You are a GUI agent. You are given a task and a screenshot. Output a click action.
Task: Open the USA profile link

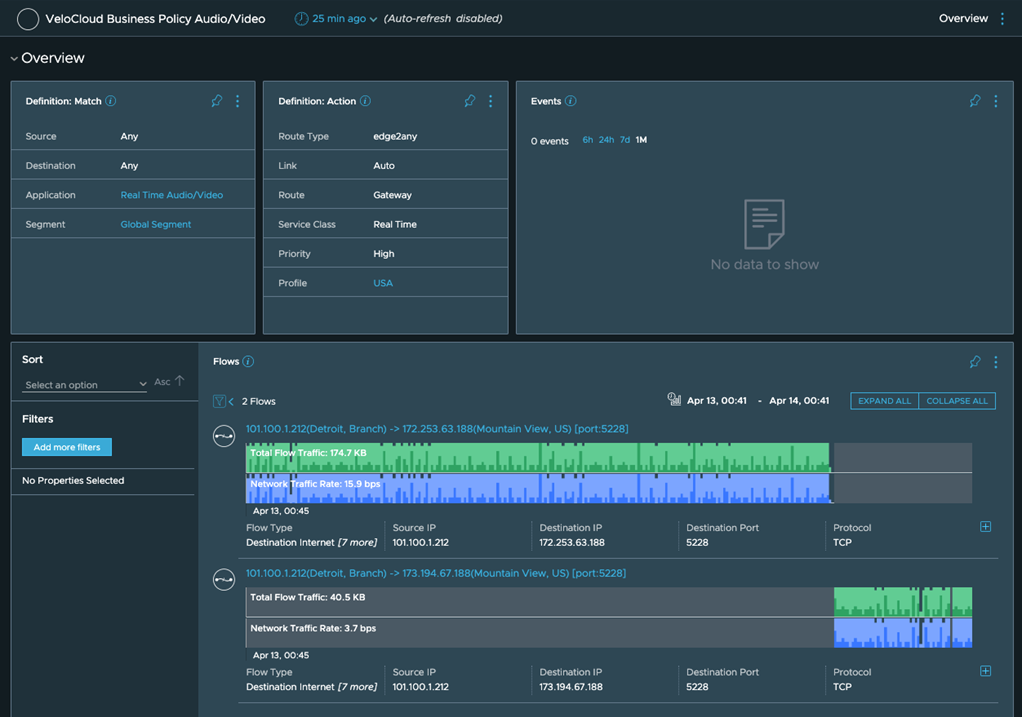383,283
